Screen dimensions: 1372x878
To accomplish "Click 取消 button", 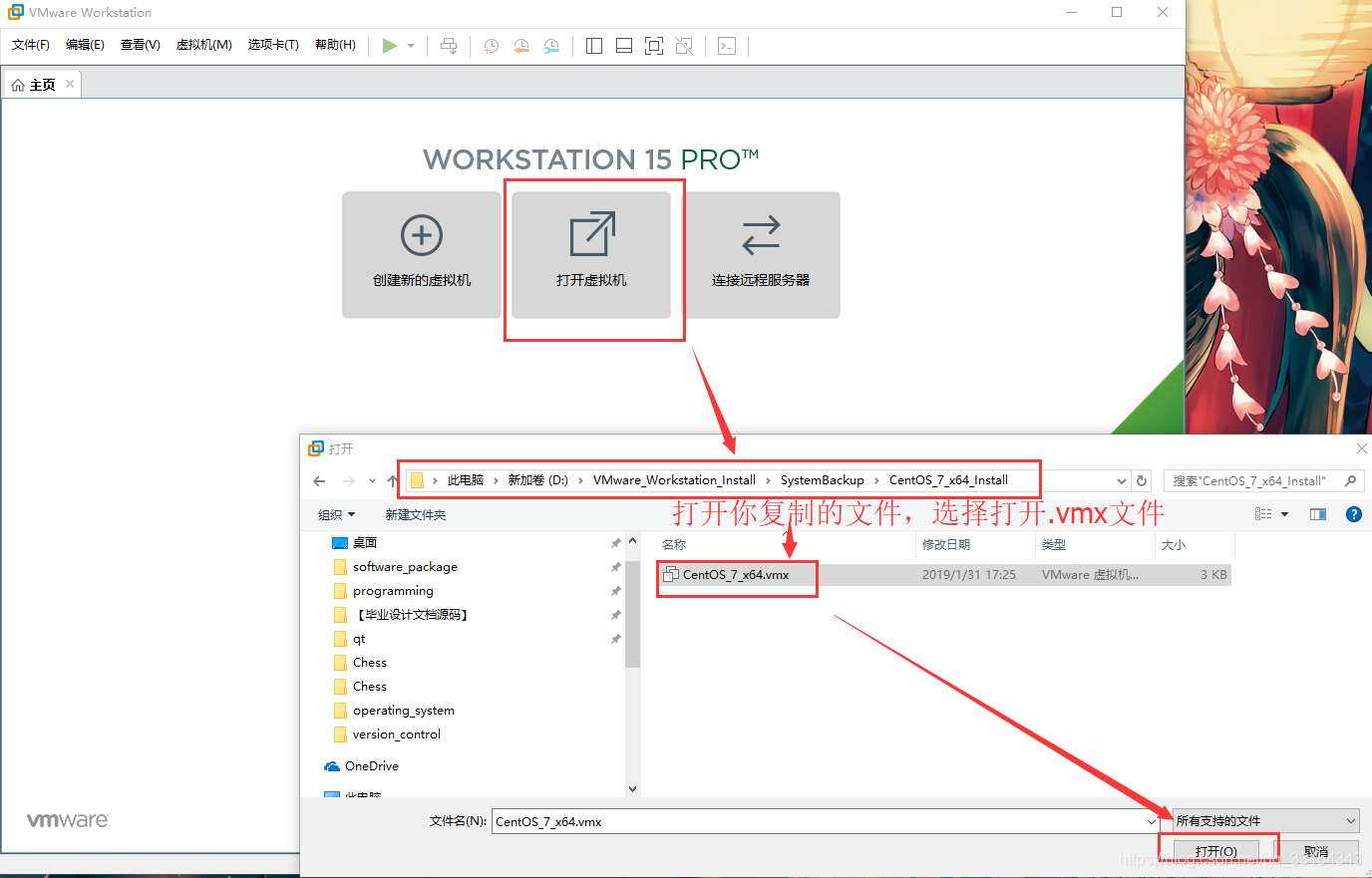I will tap(1316, 852).
